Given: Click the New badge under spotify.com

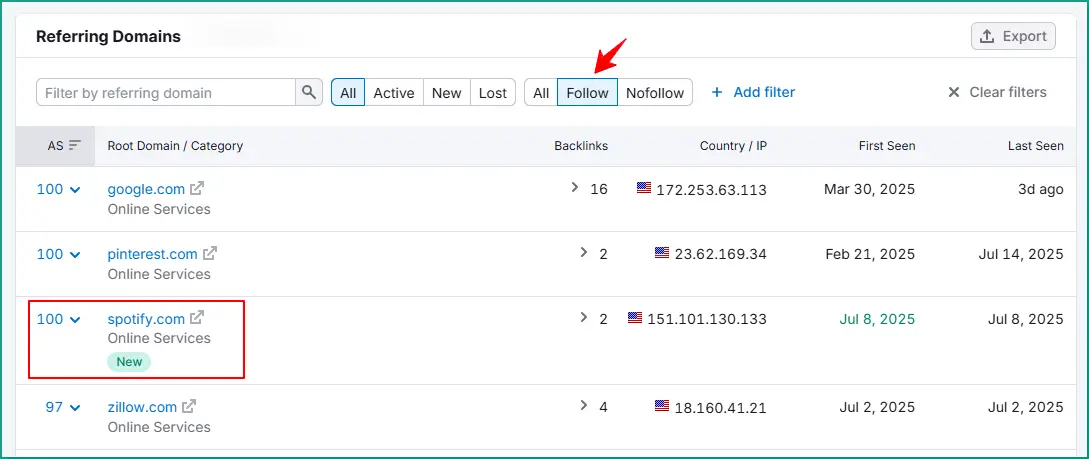Looking at the screenshot, I should [129, 362].
